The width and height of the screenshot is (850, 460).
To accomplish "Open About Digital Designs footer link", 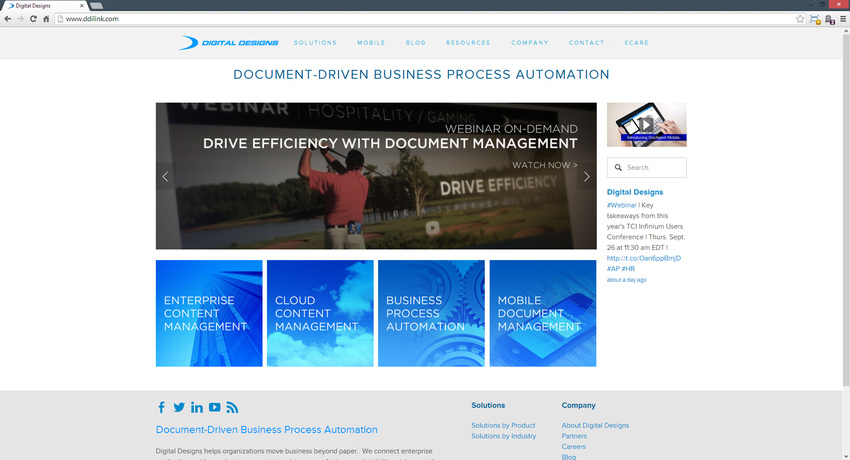I will (x=595, y=425).
